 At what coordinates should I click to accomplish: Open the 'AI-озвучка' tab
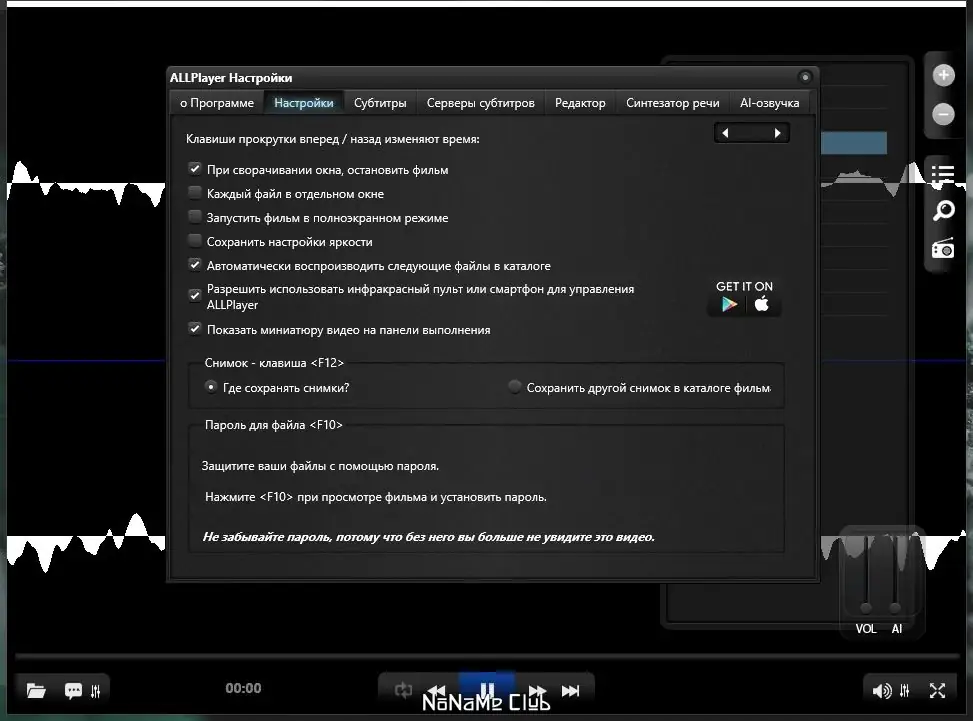(x=769, y=103)
